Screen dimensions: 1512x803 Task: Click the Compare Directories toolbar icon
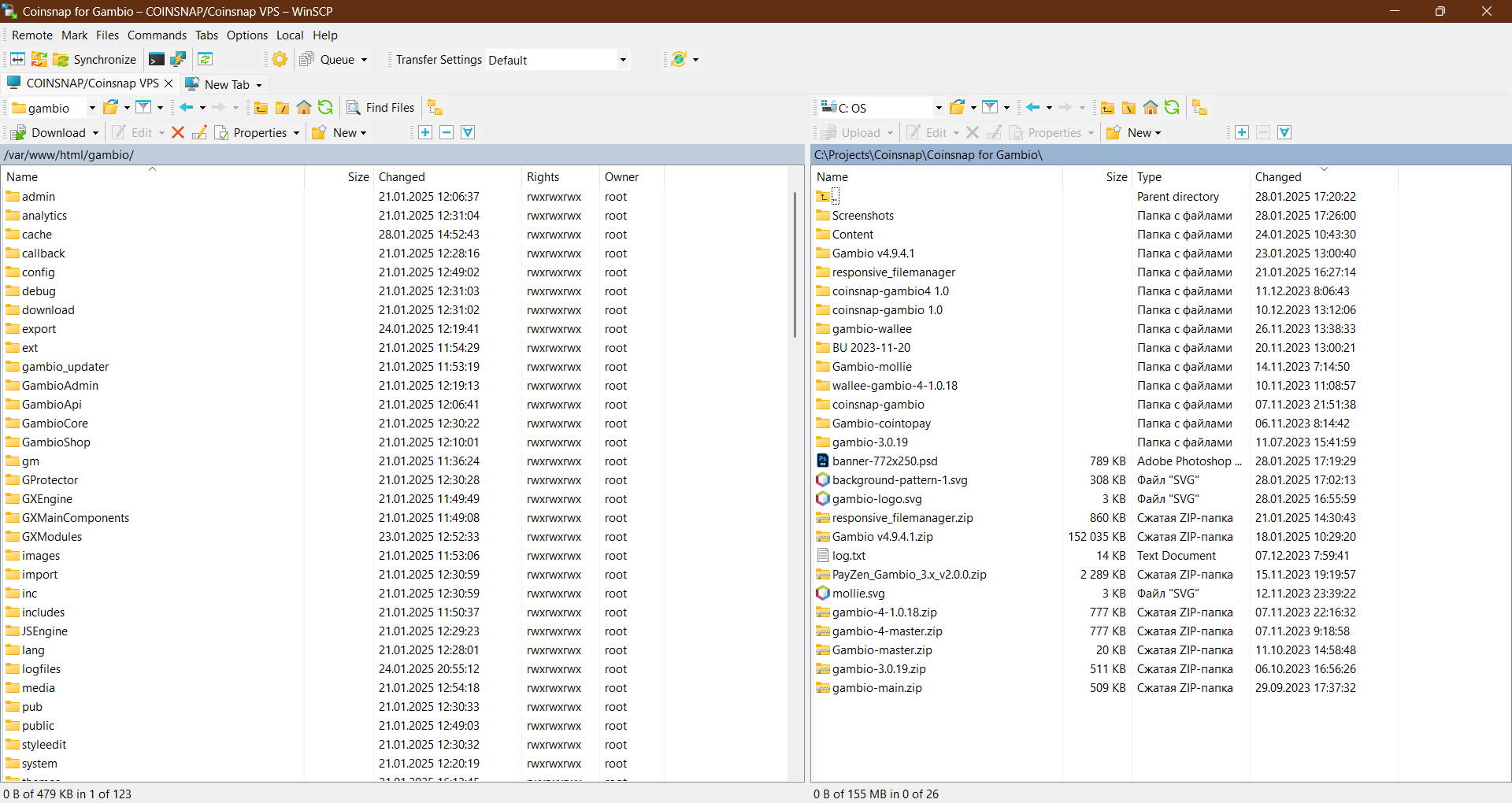[17, 59]
